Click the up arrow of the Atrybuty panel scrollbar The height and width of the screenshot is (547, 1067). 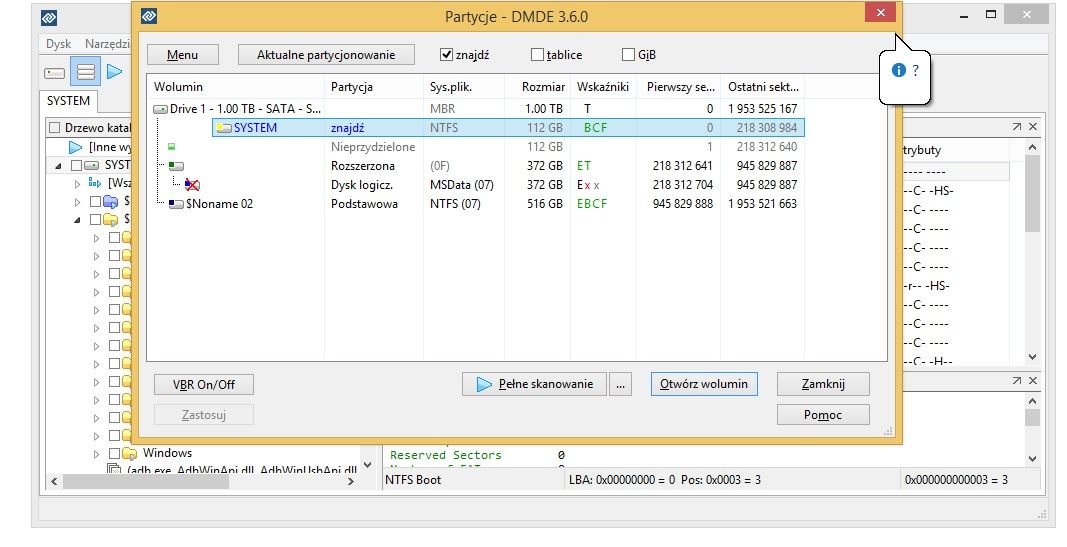click(x=1032, y=148)
